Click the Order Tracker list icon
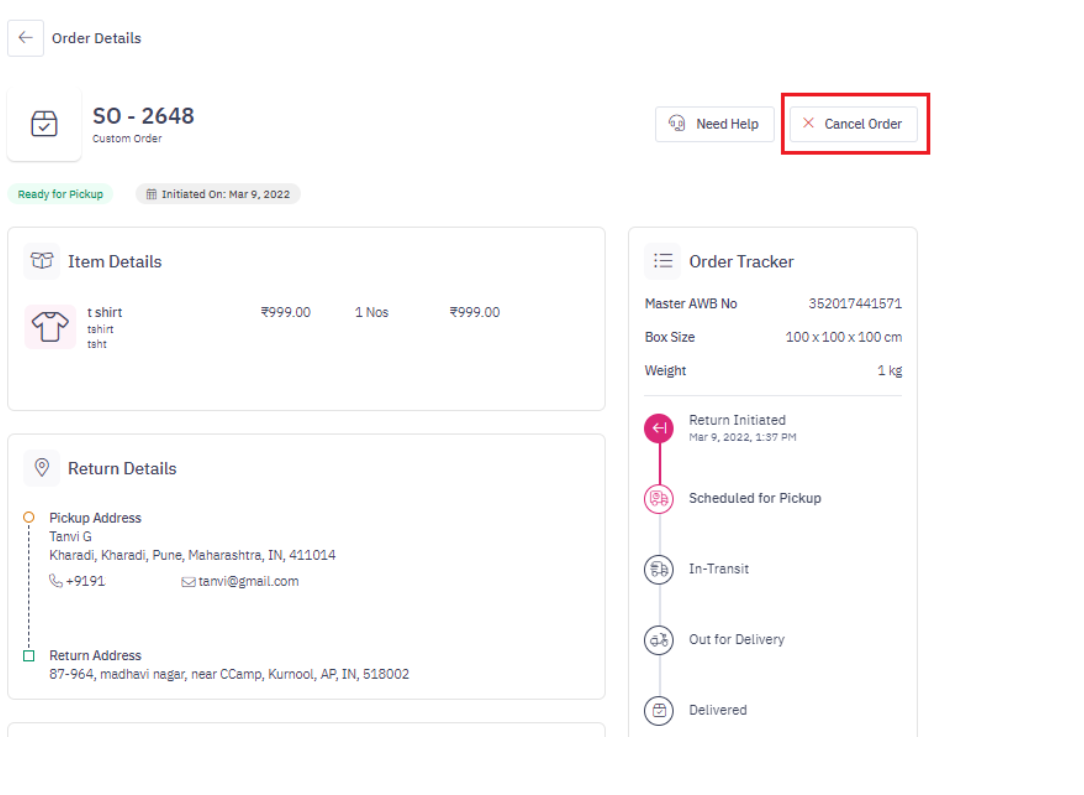Viewport: 1084px width, 795px height. (x=663, y=261)
